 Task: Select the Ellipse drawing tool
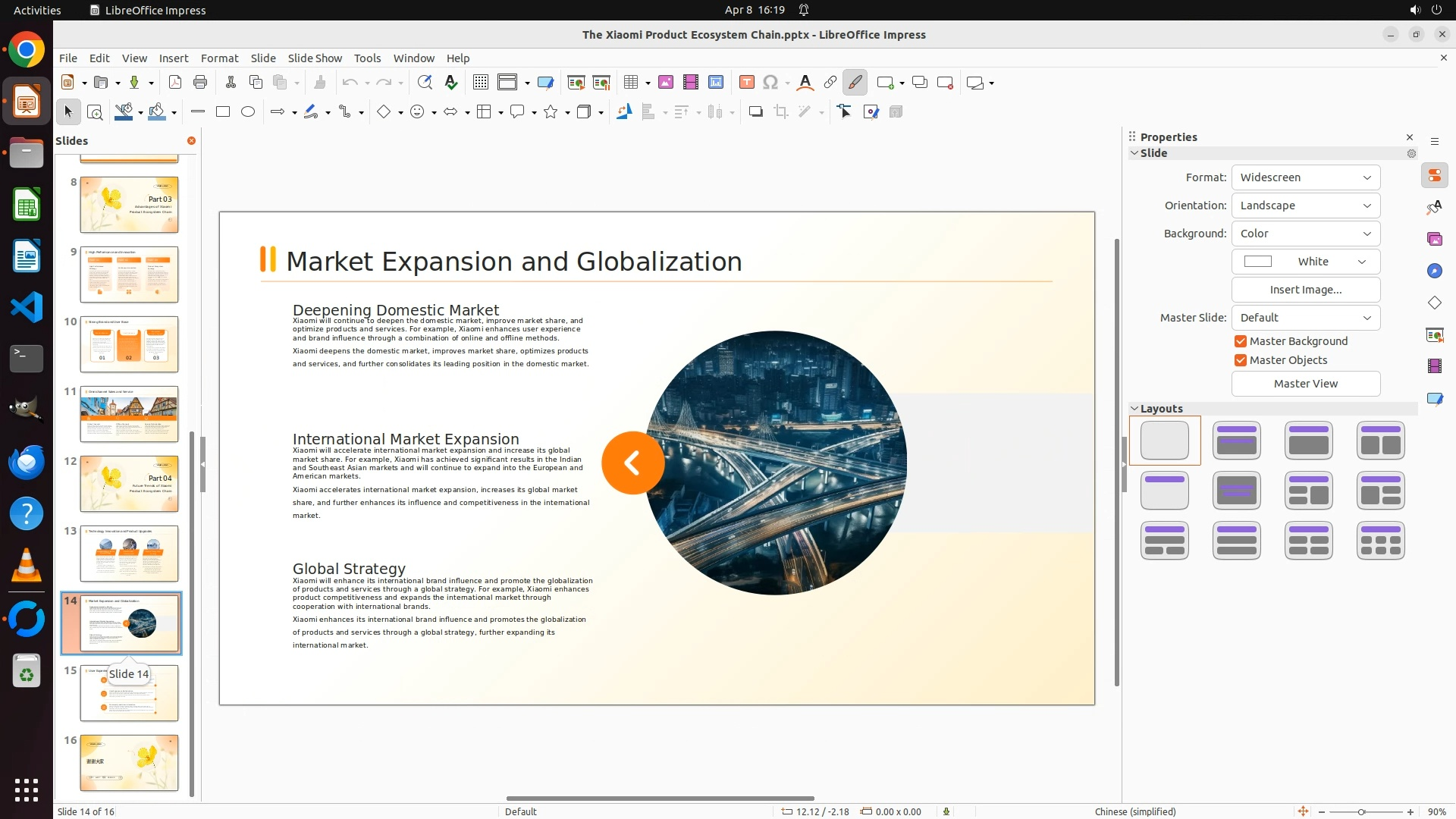248,112
